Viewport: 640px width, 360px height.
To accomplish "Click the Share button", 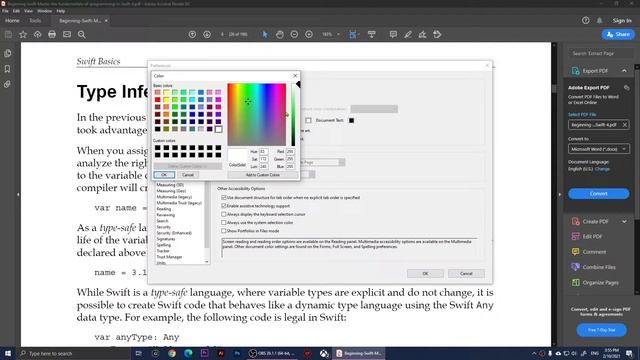I will tap(618, 35).
